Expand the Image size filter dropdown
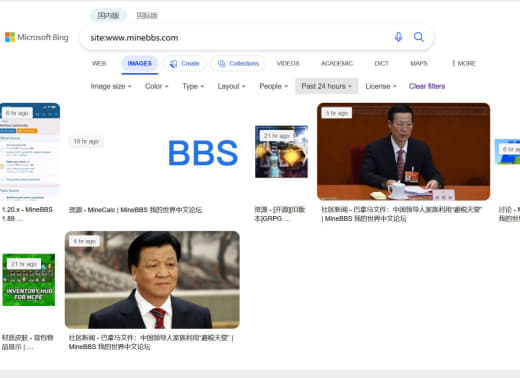This screenshot has width=520, height=378. click(x=111, y=86)
